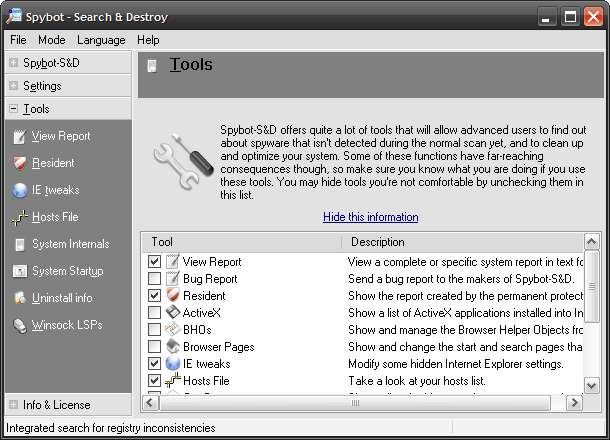The width and height of the screenshot is (610, 440).
Task: Open View Report in the sidebar
Action: (x=60, y=136)
